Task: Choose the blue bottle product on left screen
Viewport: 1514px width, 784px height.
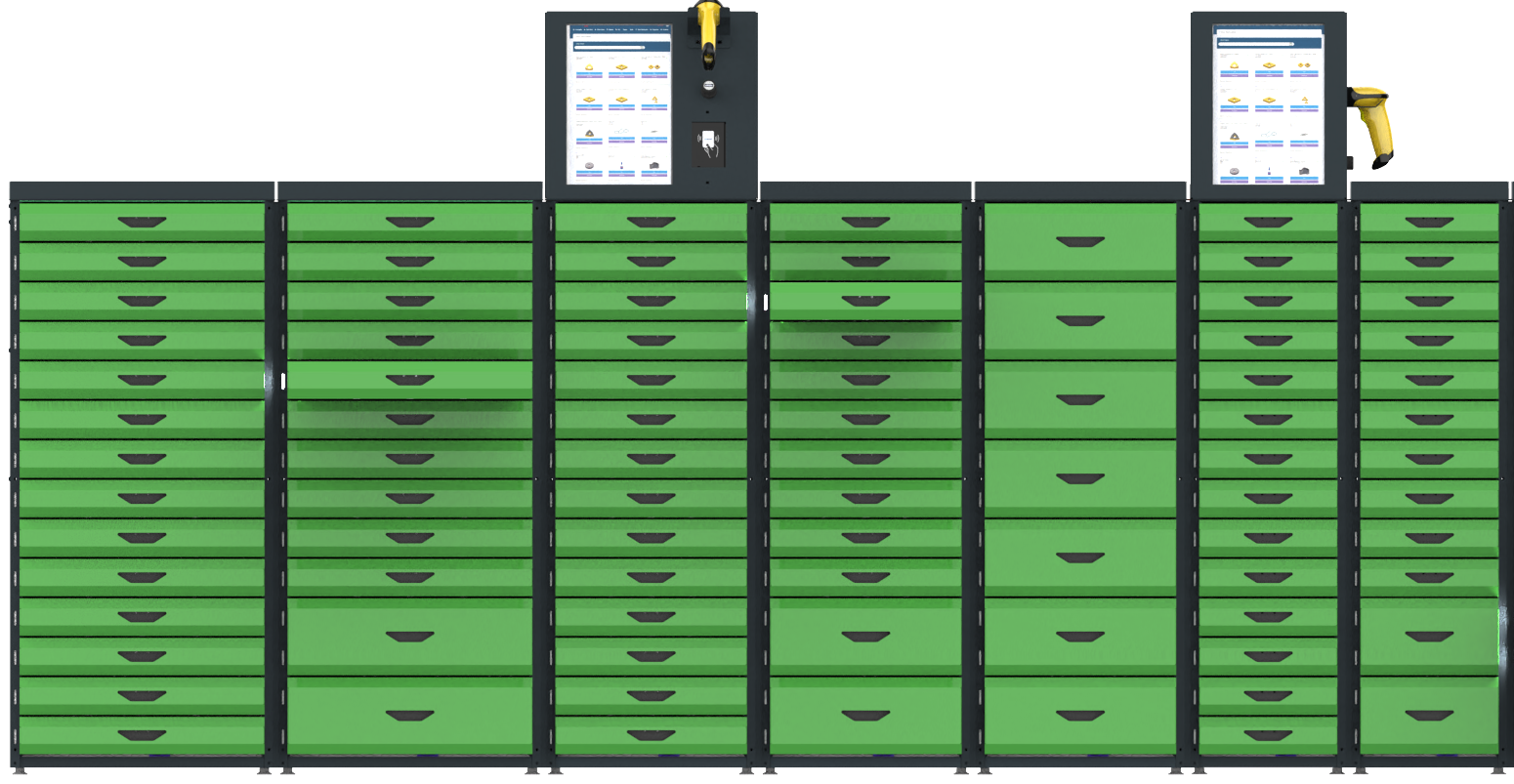Action: (621, 165)
